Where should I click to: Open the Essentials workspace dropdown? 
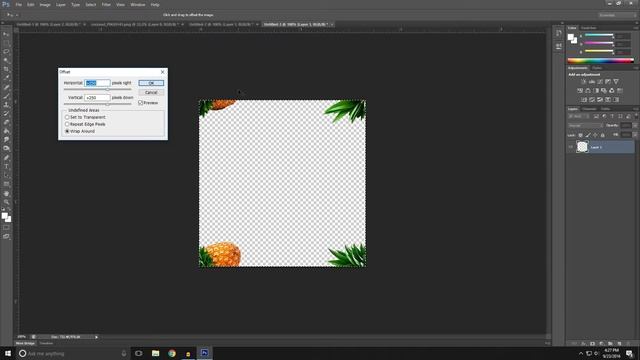click(617, 15)
